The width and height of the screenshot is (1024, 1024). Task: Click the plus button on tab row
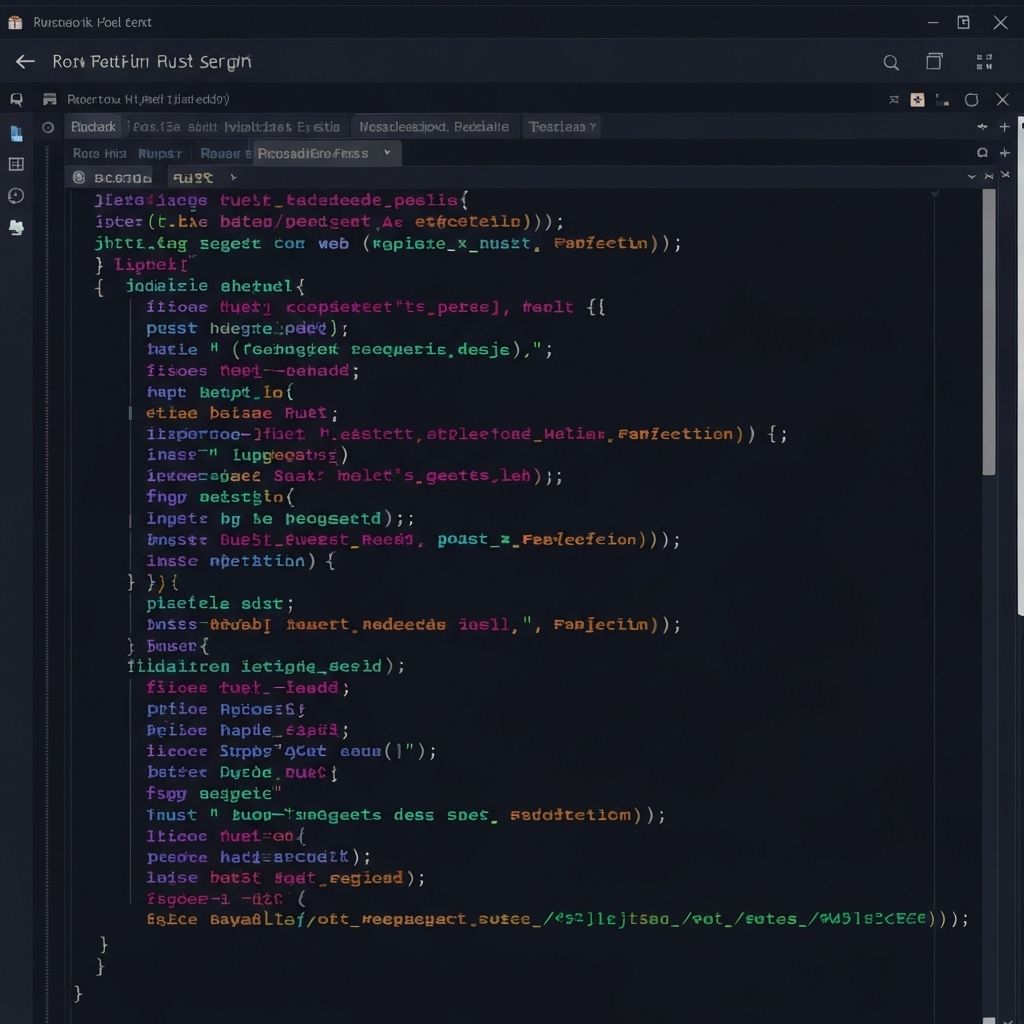(x=1005, y=127)
